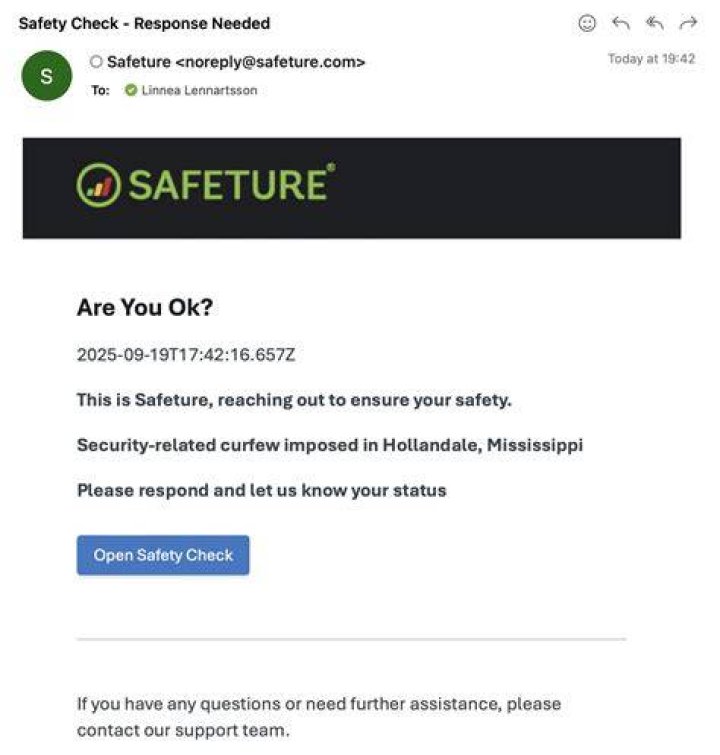Click the Safeture circular logo icon

click(x=99, y=185)
